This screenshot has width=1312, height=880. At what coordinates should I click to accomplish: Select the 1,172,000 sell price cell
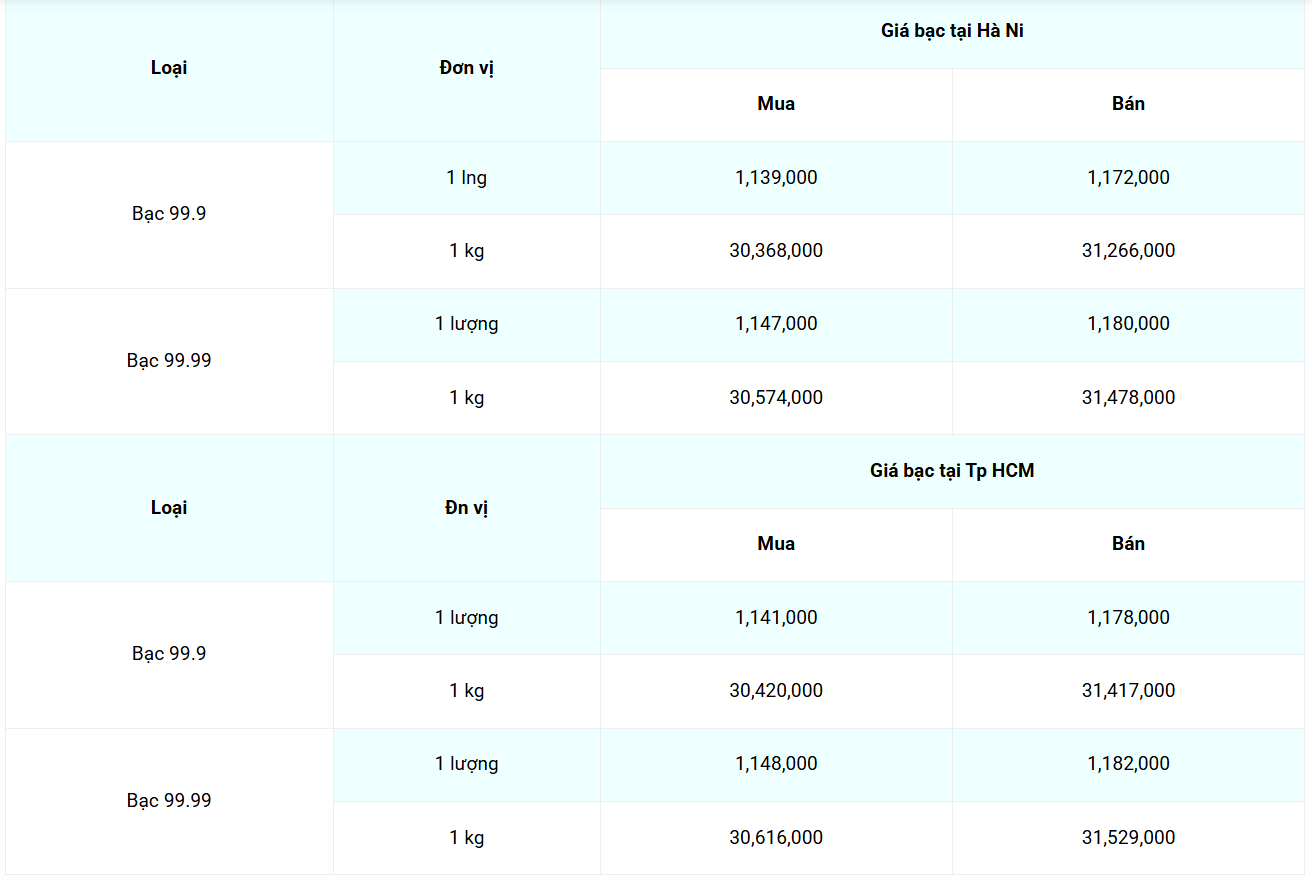pos(1128,178)
